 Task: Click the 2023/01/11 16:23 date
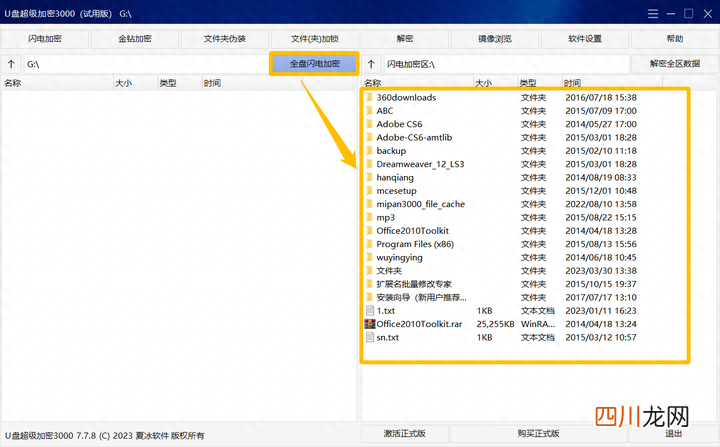click(x=601, y=311)
